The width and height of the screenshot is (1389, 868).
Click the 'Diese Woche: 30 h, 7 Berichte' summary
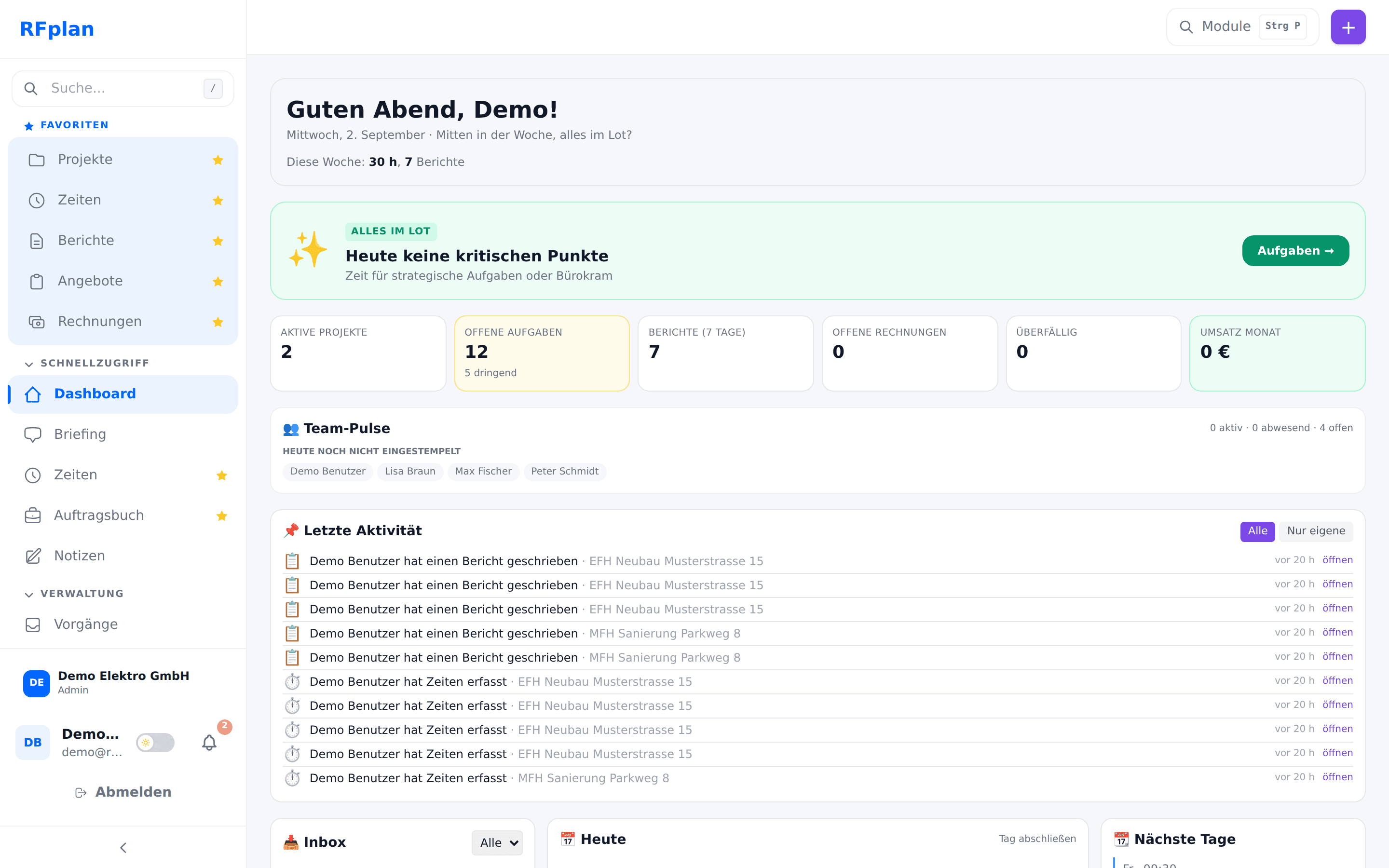point(375,163)
